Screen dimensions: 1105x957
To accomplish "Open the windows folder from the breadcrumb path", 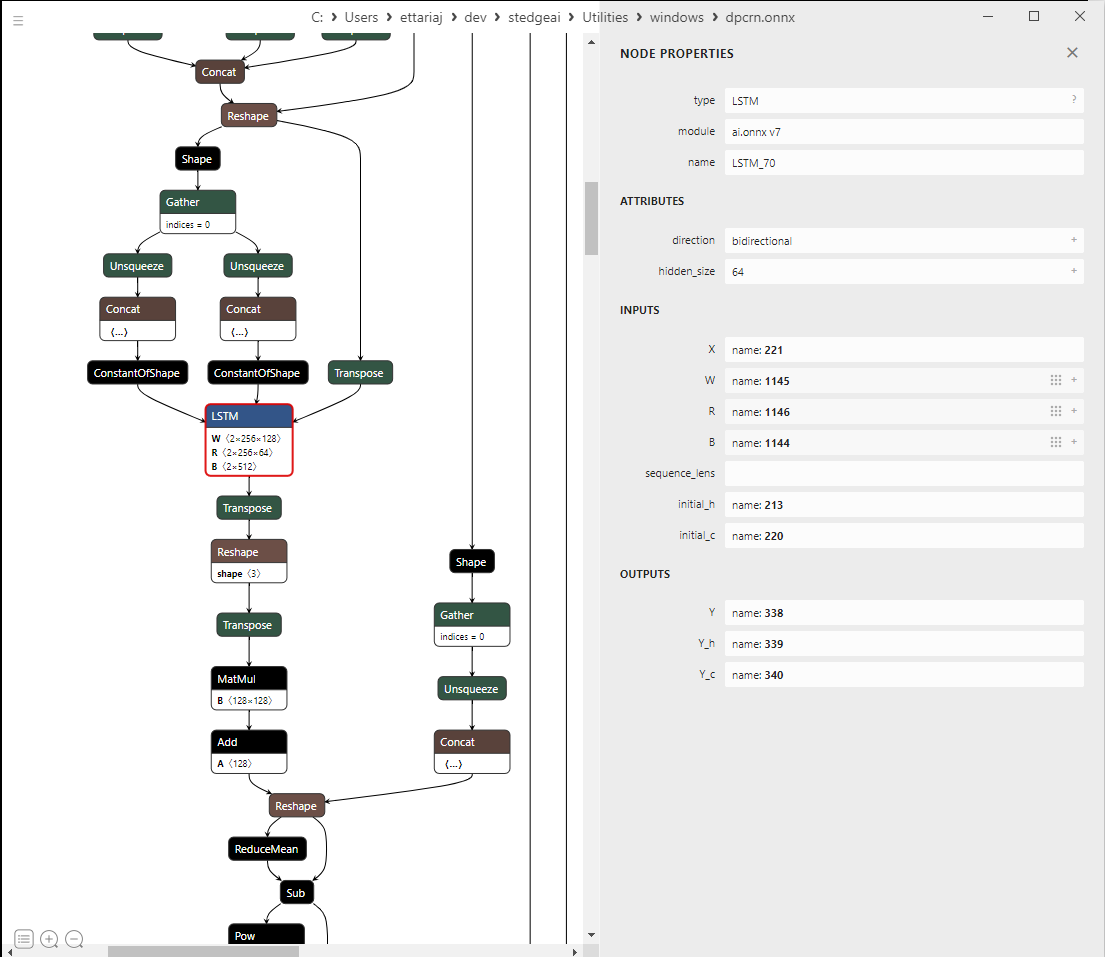I will (x=676, y=17).
